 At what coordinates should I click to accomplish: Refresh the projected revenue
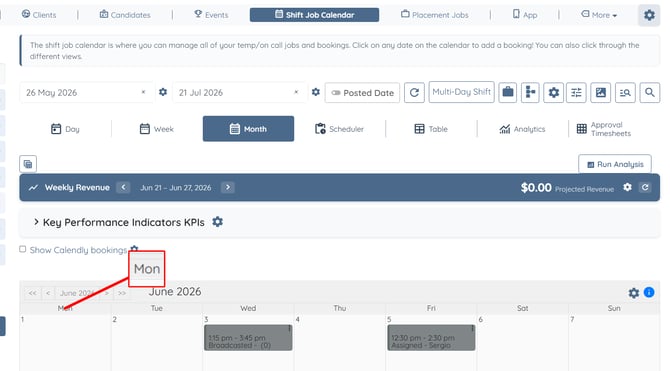645,187
